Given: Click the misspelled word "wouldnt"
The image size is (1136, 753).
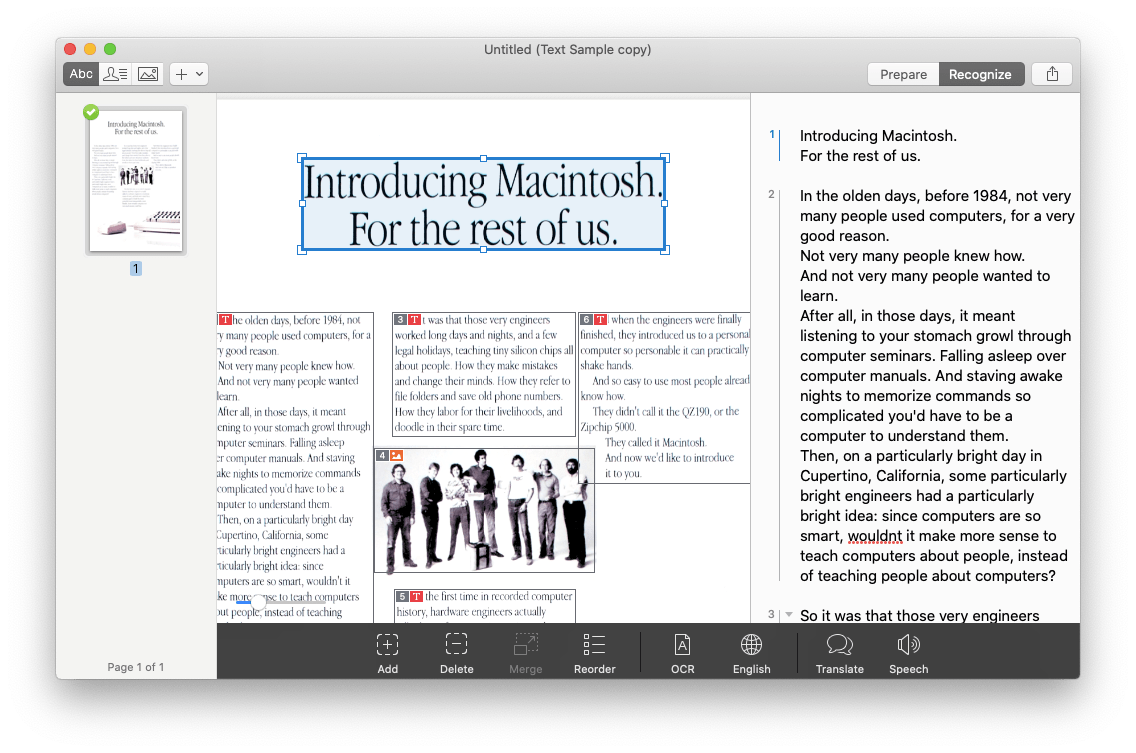Looking at the screenshot, I should click(875, 536).
